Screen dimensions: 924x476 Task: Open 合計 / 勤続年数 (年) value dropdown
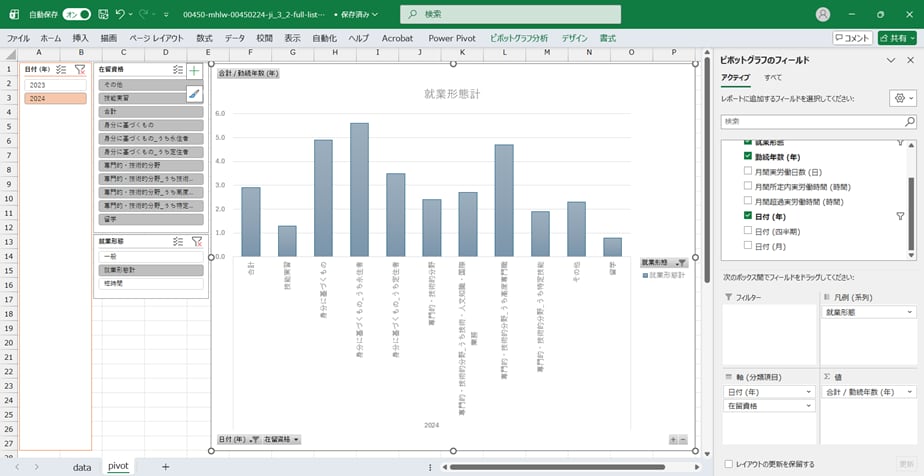click(909, 393)
